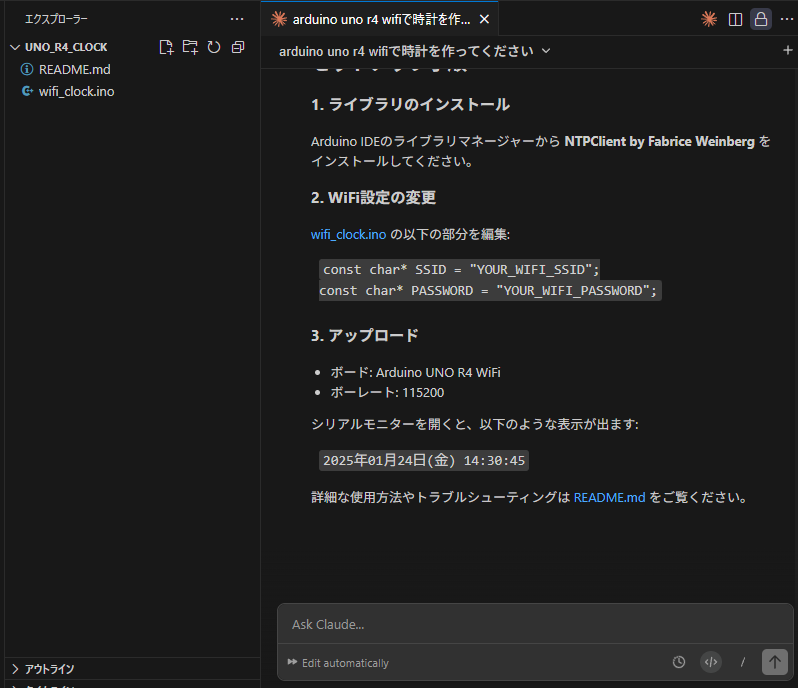Split the editor to the side
Screen dimensions: 798x688
pyautogui.click(x=735, y=19)
